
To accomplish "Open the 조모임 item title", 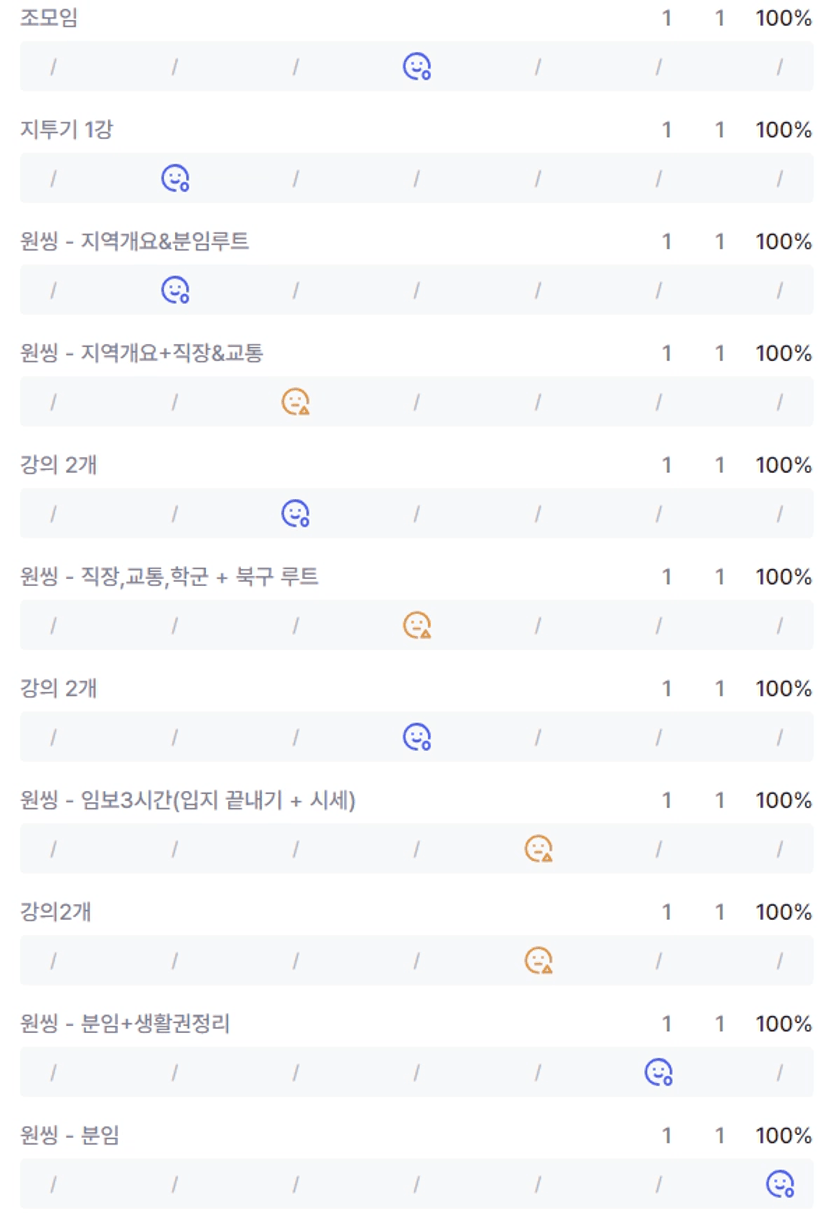I will click(x=49, y=18).
